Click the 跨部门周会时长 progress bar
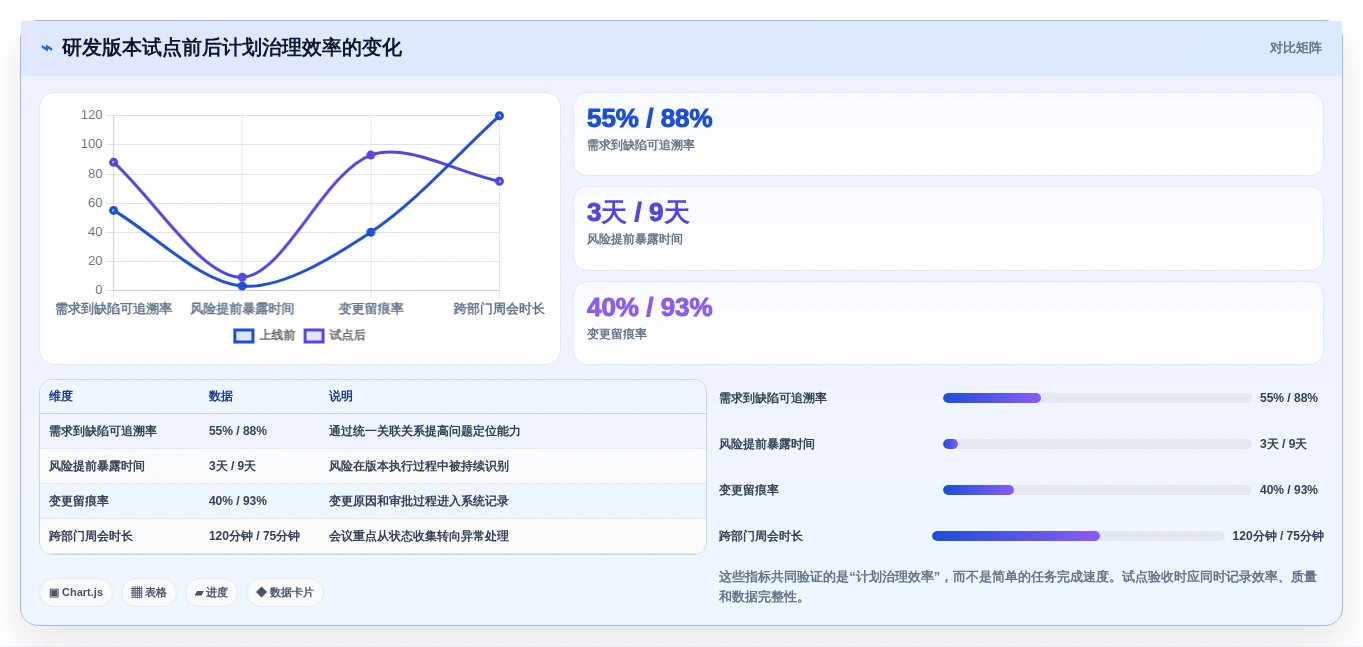Screen dimensions: 1363x647 [x=1078, y=536]
